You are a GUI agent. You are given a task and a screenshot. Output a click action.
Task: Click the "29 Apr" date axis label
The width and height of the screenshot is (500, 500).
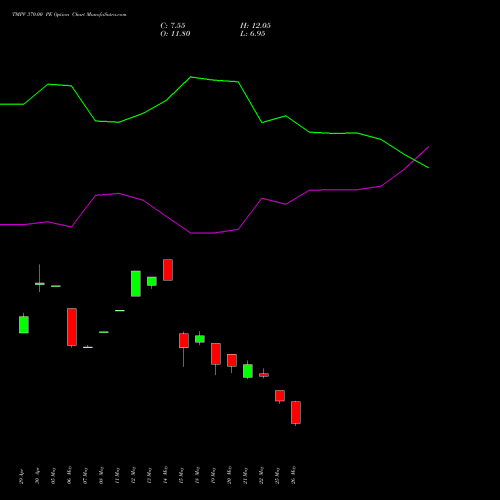[x=21, y=476]
